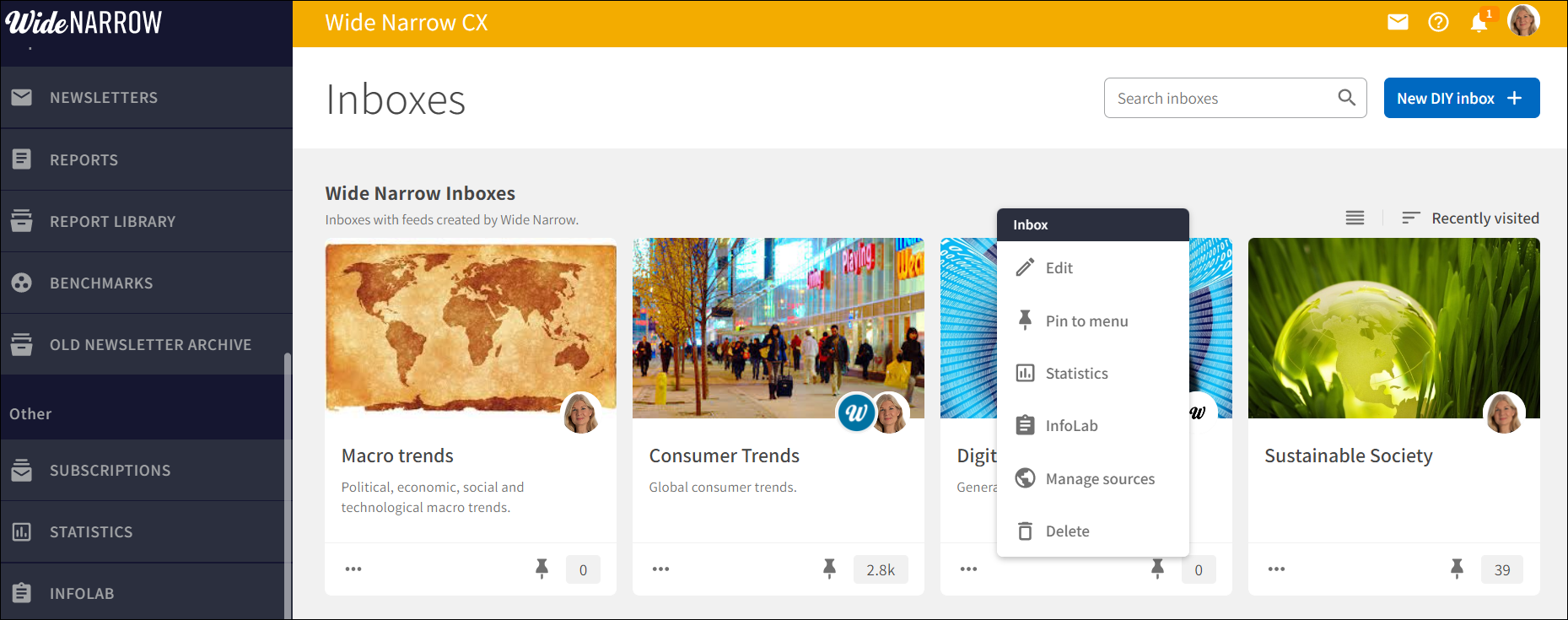The height and width of the screenshot is (620, 1568).
Task: Click the Sustainable Society count badge 39
Action: pyautogui.click(x=1502, y=570)
